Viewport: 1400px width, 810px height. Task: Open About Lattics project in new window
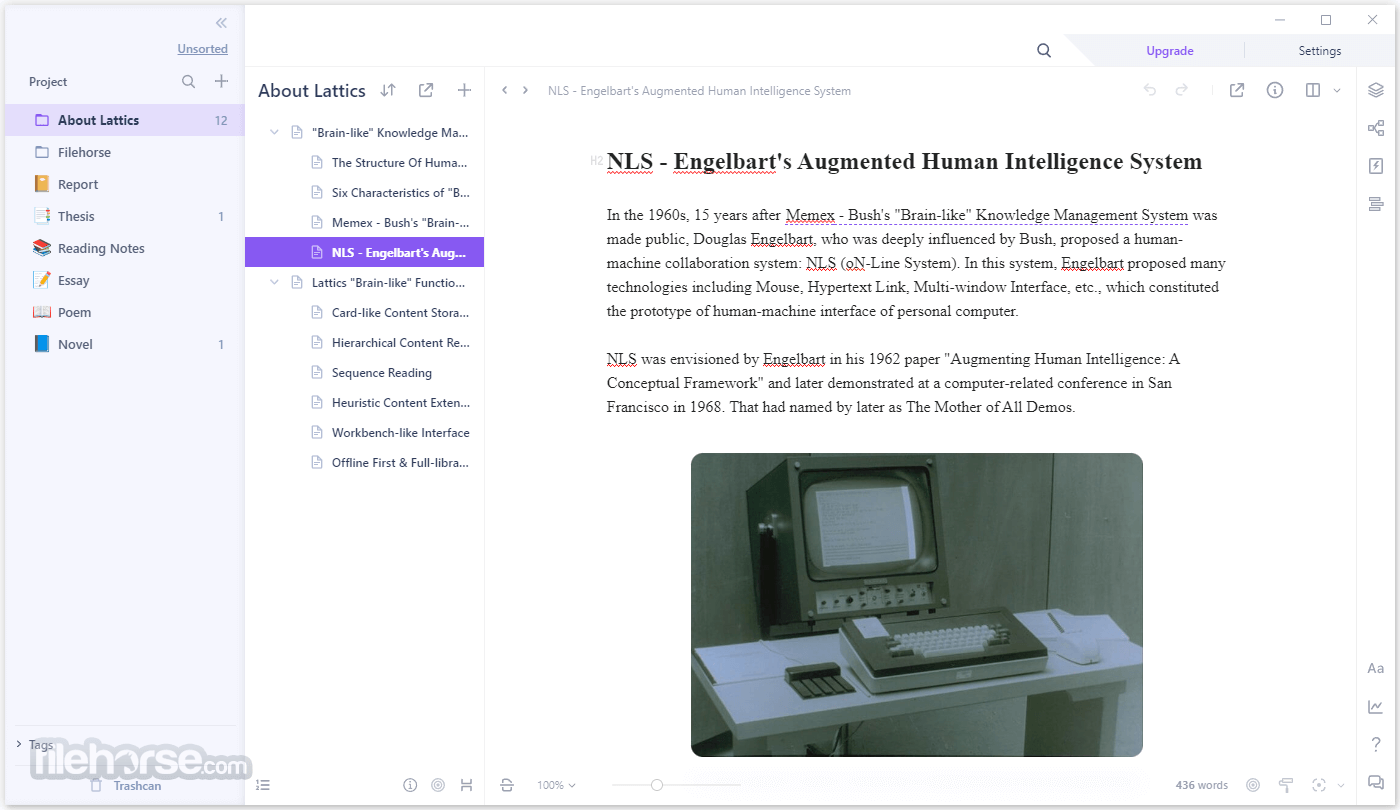click(x=426, y=90)
